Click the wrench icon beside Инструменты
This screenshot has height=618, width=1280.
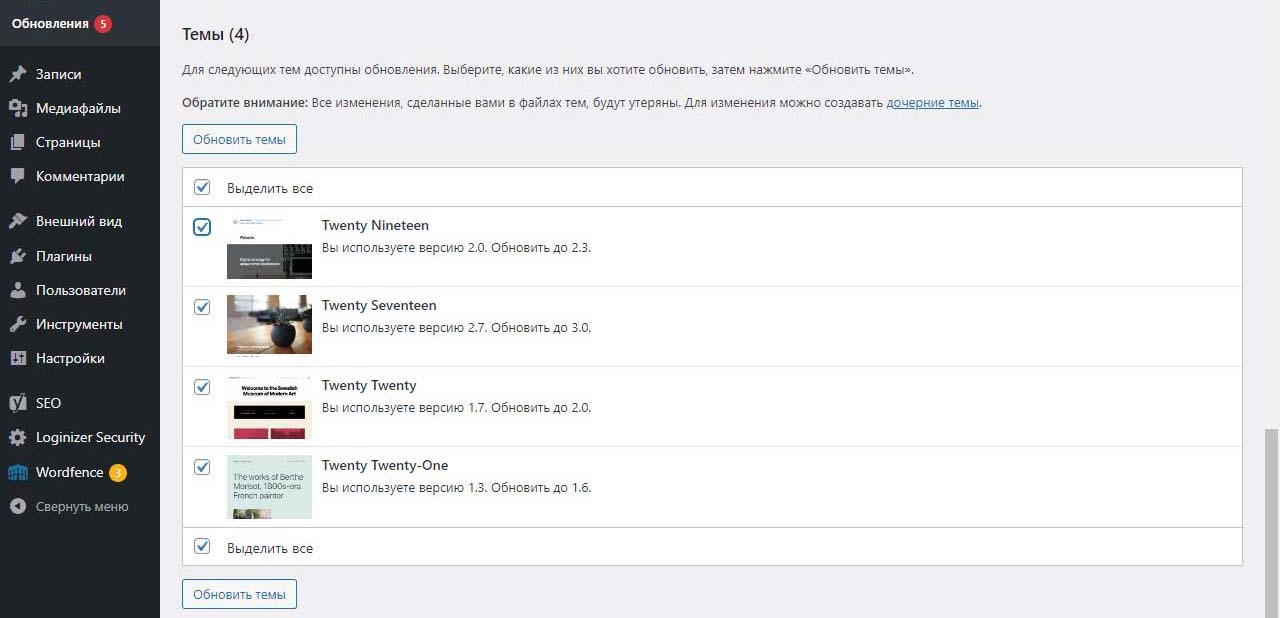click(x=17, y=324)
